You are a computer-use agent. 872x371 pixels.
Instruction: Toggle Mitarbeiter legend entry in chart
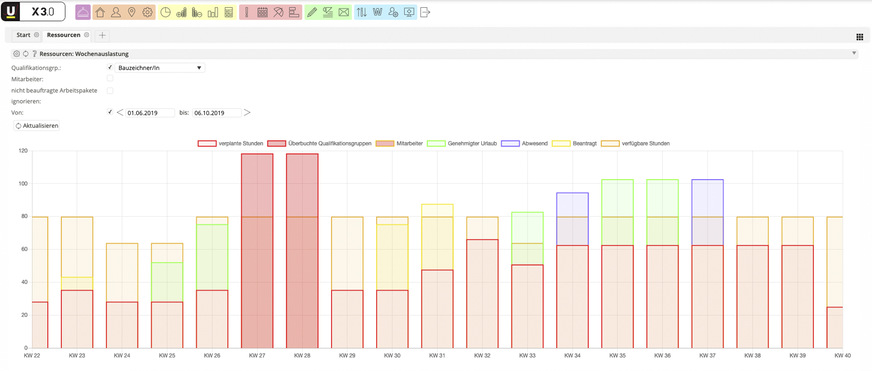399,144
